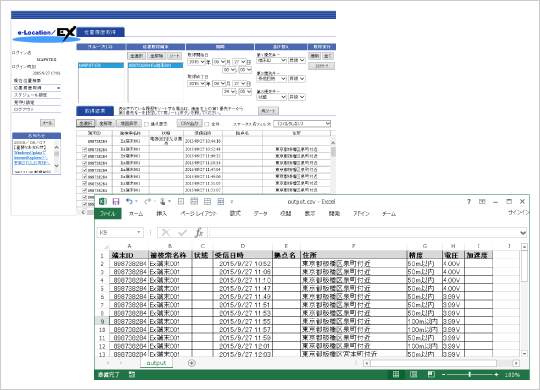Open Excel Name Box dropdown arrow

(x=138, y=233)
